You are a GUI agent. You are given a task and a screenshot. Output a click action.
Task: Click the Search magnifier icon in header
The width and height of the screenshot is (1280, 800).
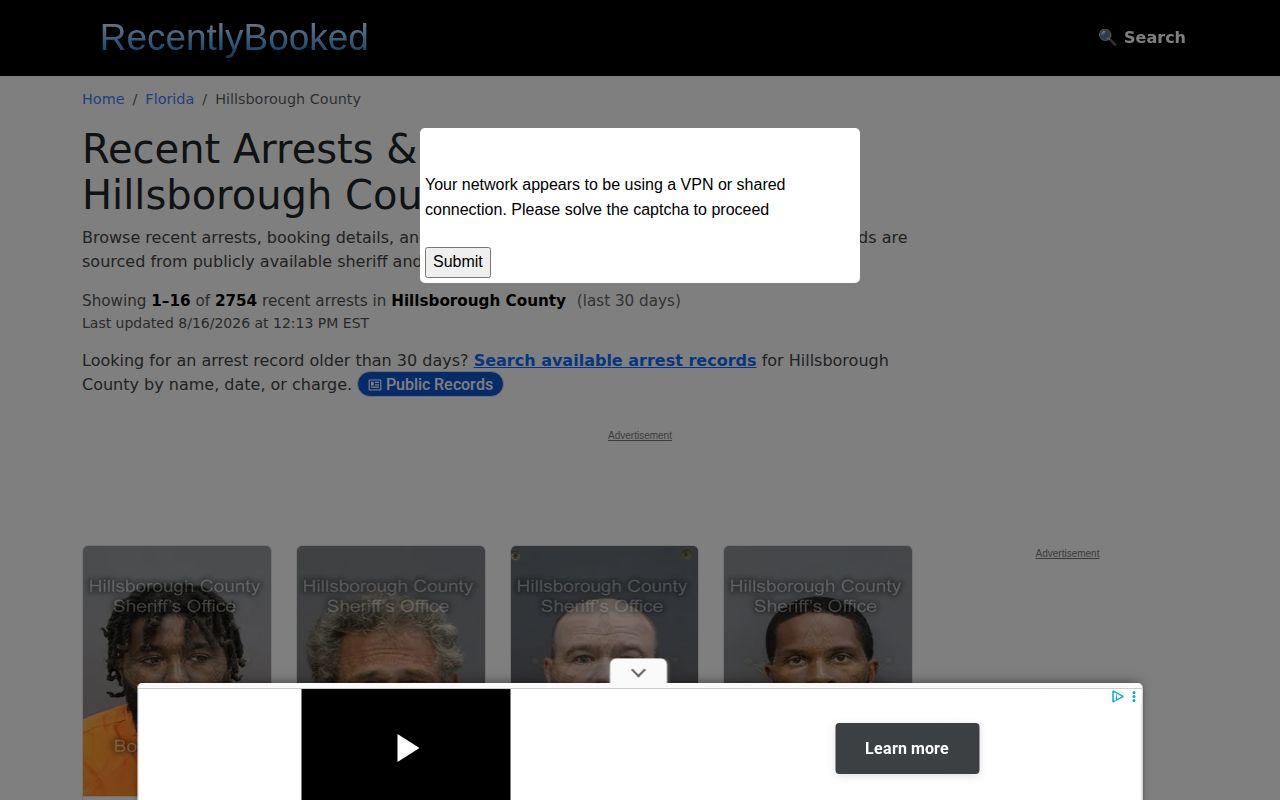tap(1107, 37)
